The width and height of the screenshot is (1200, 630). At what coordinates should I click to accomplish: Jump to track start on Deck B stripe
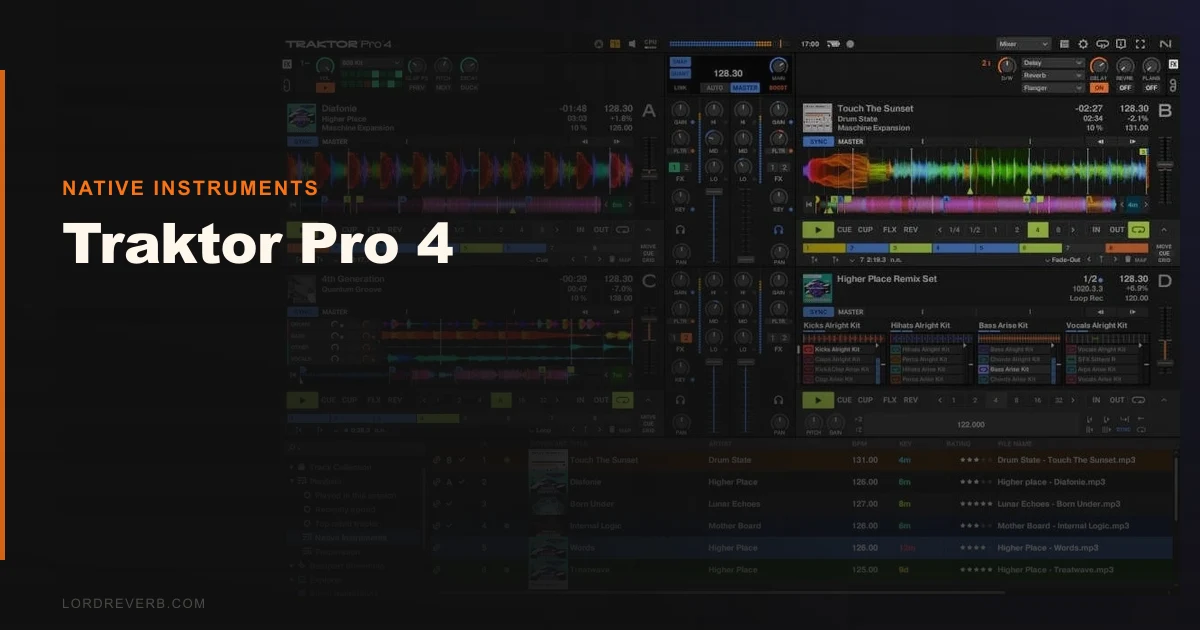click(x=808, y=204)
